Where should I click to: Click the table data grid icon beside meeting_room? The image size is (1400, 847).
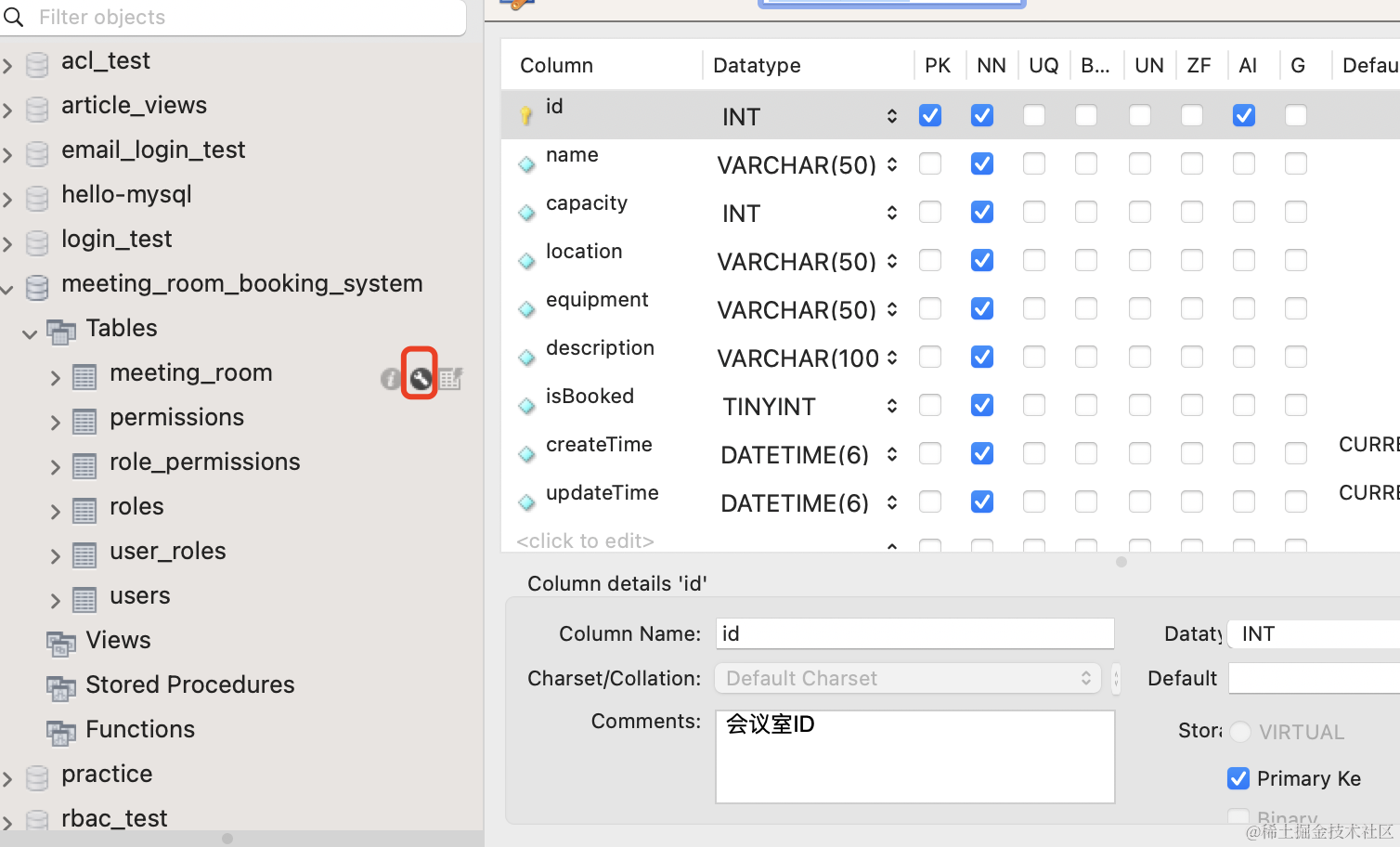click(x=450, y=378)
